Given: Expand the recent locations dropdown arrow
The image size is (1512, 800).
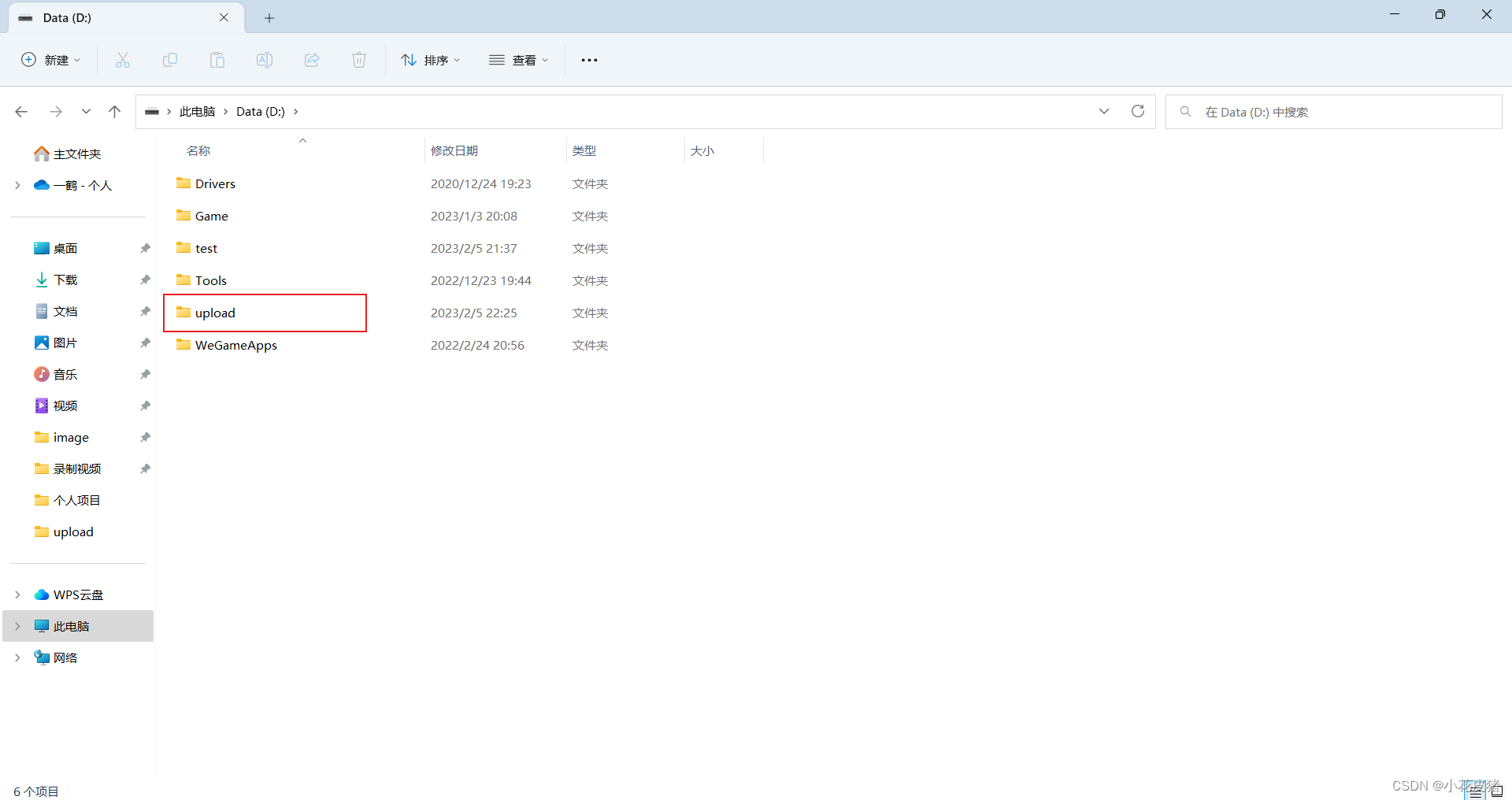Looking at the screenshot, I should pos(86,112).
